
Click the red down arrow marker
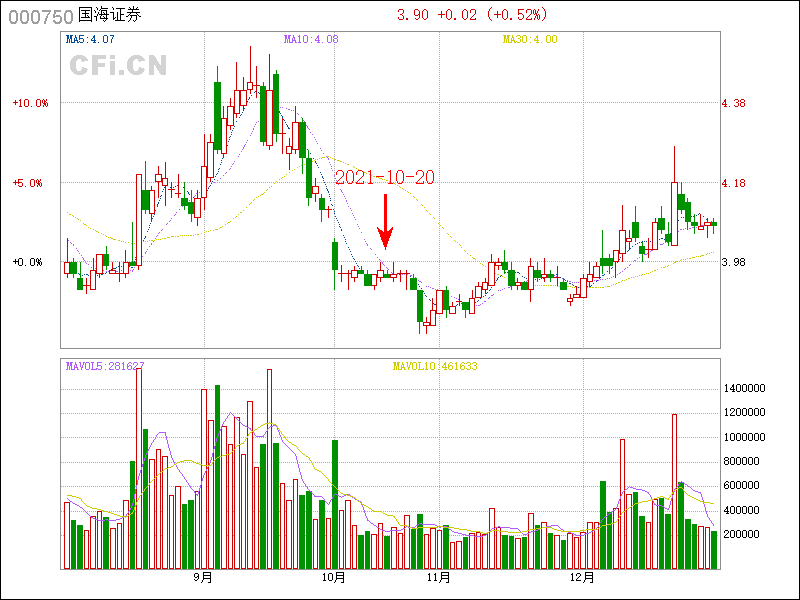[x=384, y=224]
